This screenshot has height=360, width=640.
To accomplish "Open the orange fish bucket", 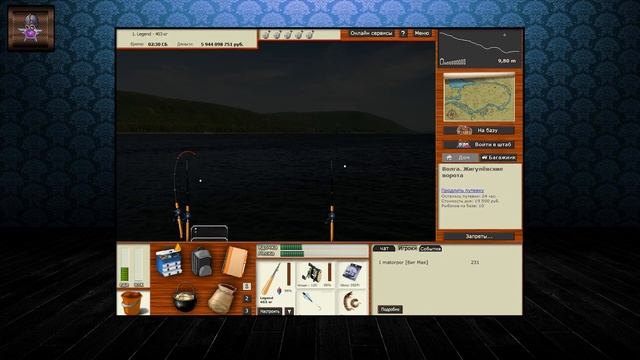I will pyautogui.click(x=132, y=303).
